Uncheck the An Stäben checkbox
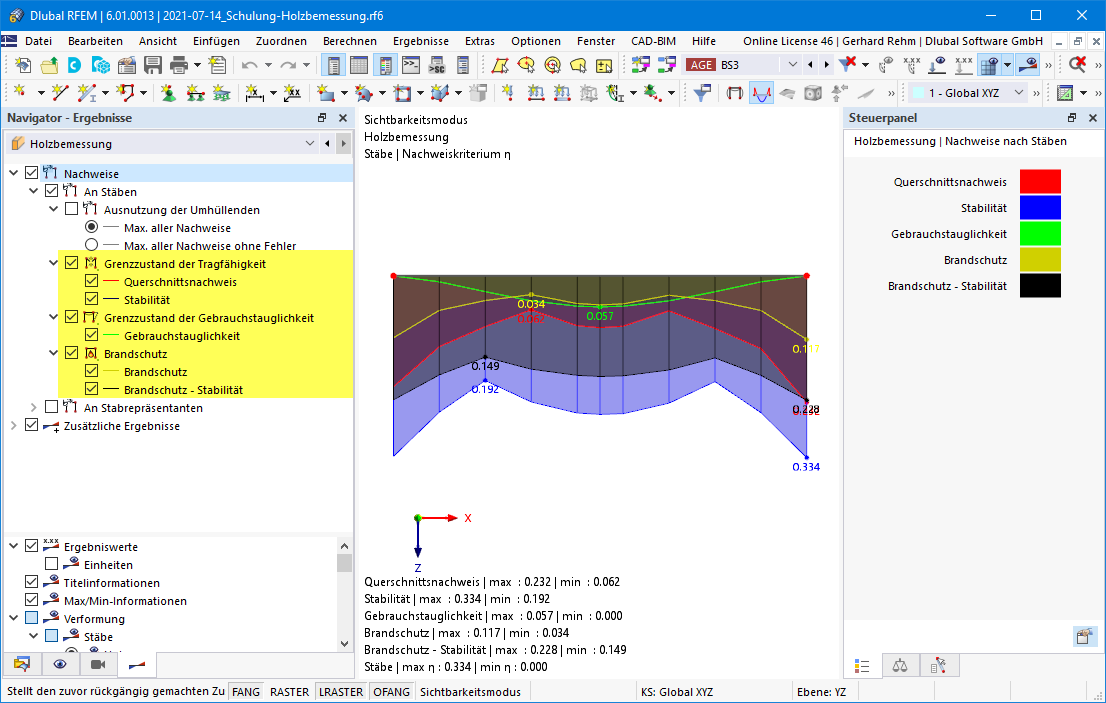1106x703 pixels. (51, 191)
